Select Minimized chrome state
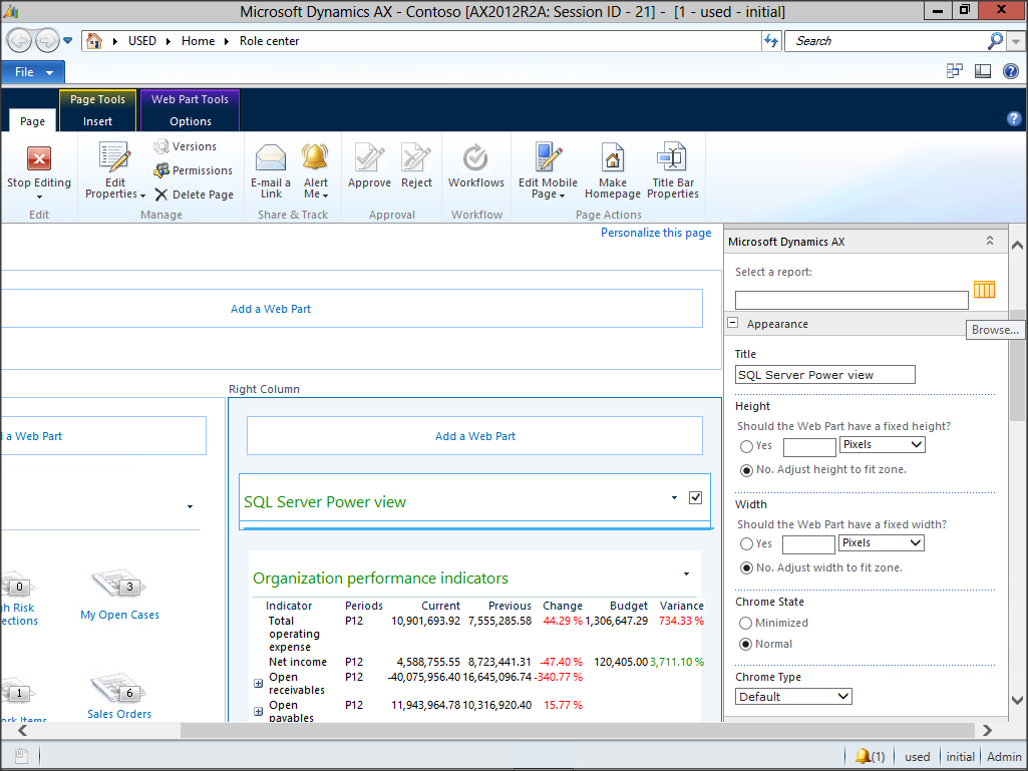Screen dimensions: 1028x771 pyautogui.click(x=747, y=622)
